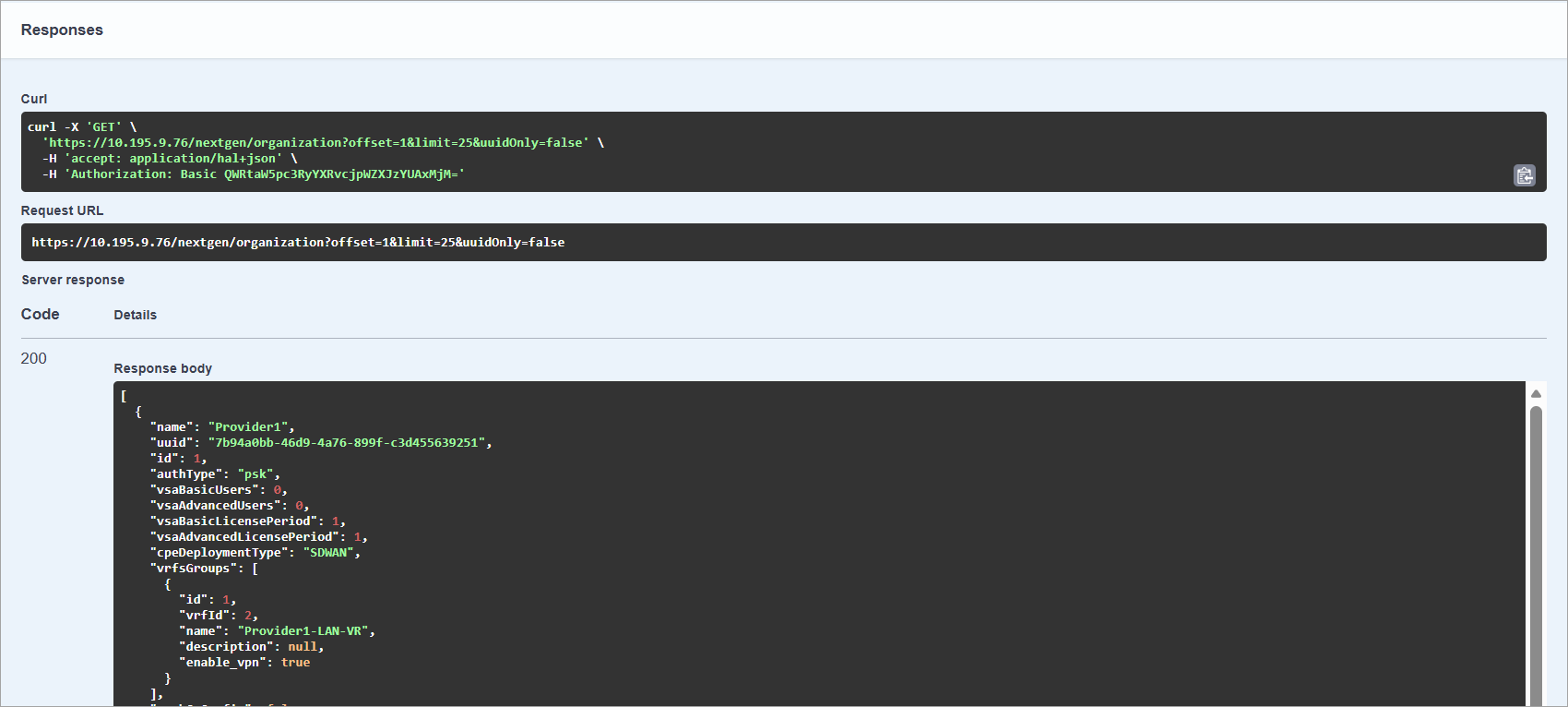Click the "vsaBasicLicensePeriod" line
The height and width of the screenshot is (707, 1568).
point(248,521)
